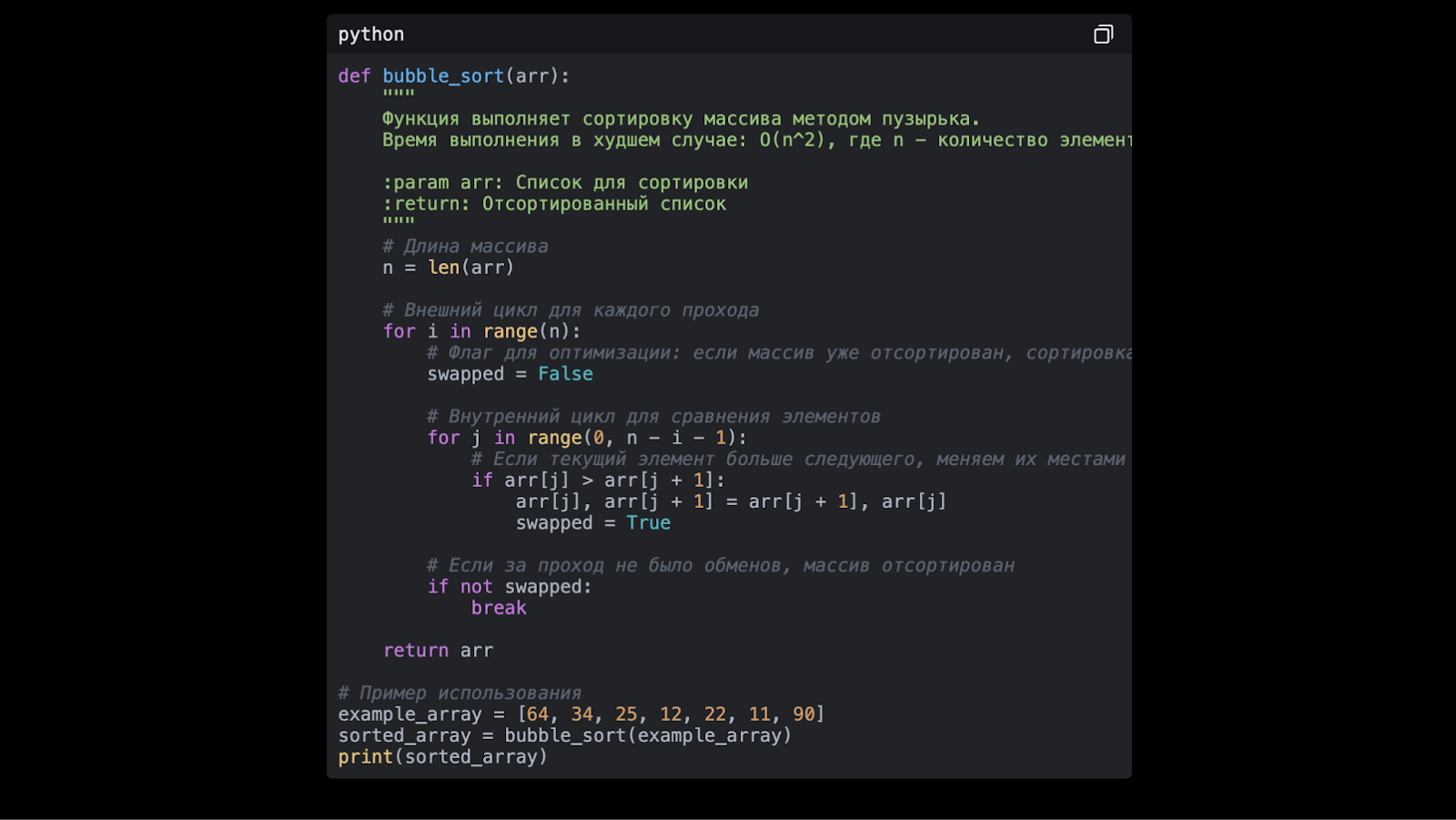Click the comment '# Пример использования'
This screenshot has width=1456, height=820.
coord(460,693)
